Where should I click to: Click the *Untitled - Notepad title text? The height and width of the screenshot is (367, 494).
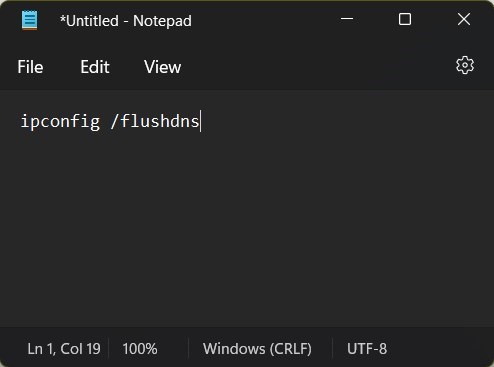(126, 21)
